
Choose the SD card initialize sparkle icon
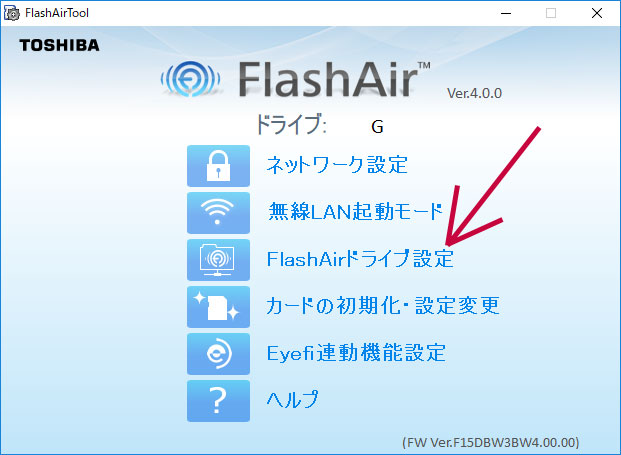pos(218,307)
